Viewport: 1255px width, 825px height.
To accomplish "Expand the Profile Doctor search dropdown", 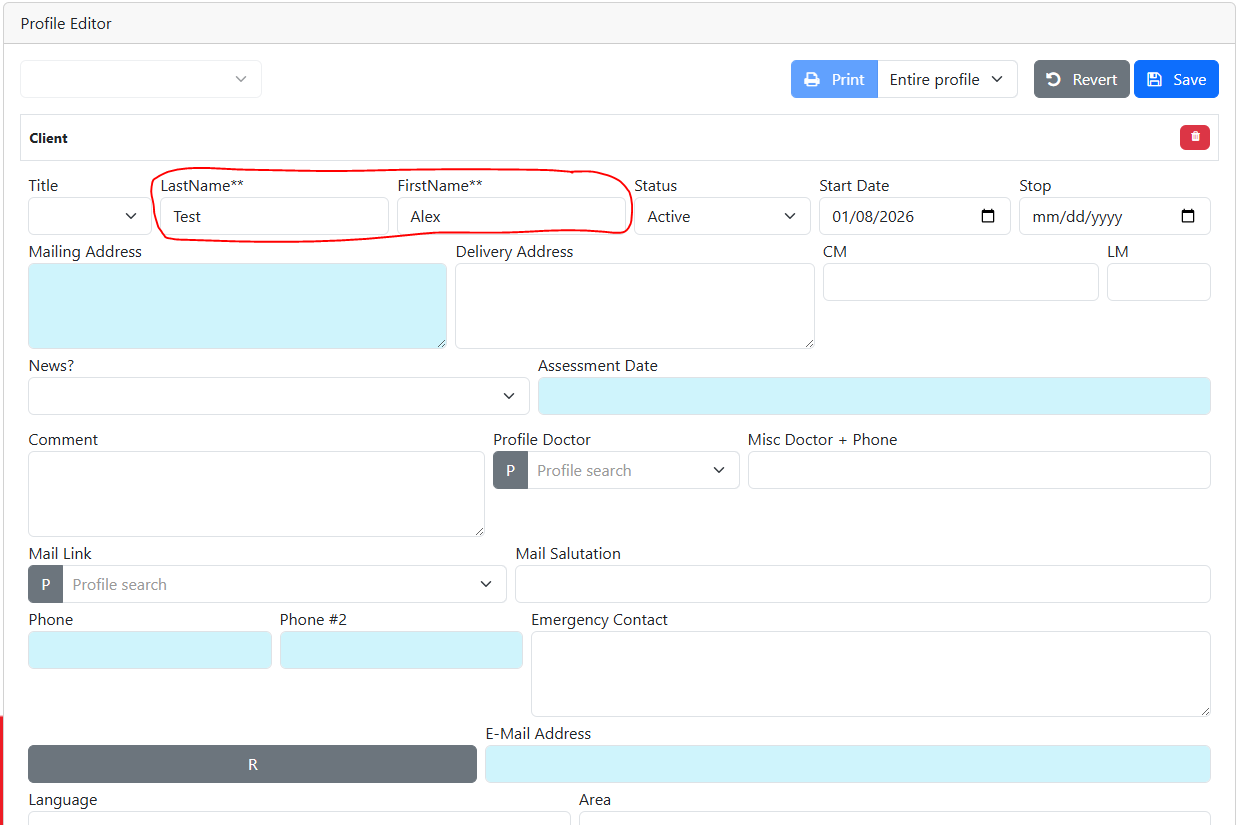I will 633,470.
